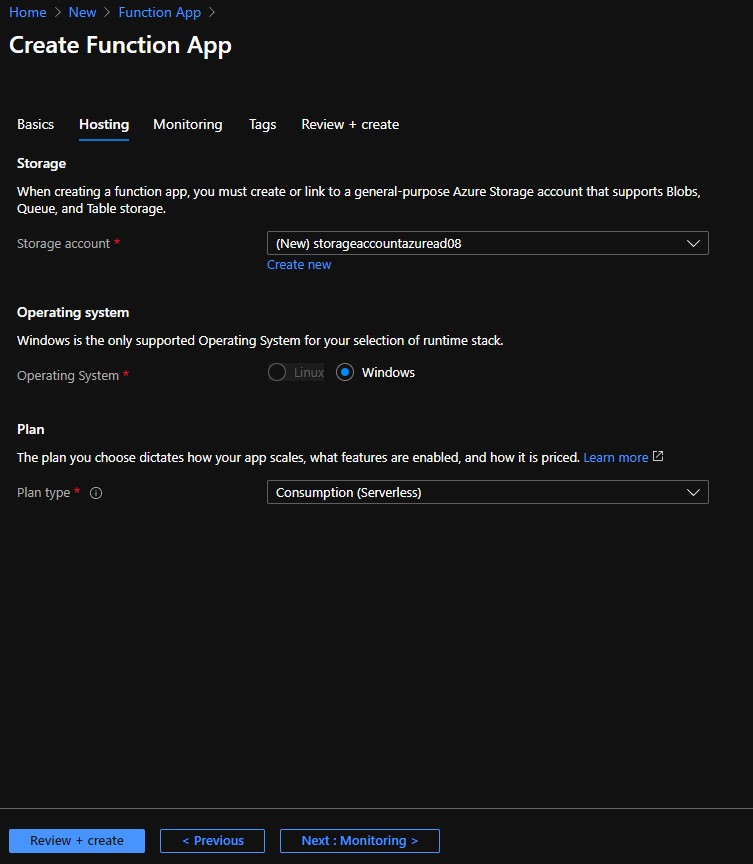Open the Function App breadcrumb link

[x=160, y=12]
